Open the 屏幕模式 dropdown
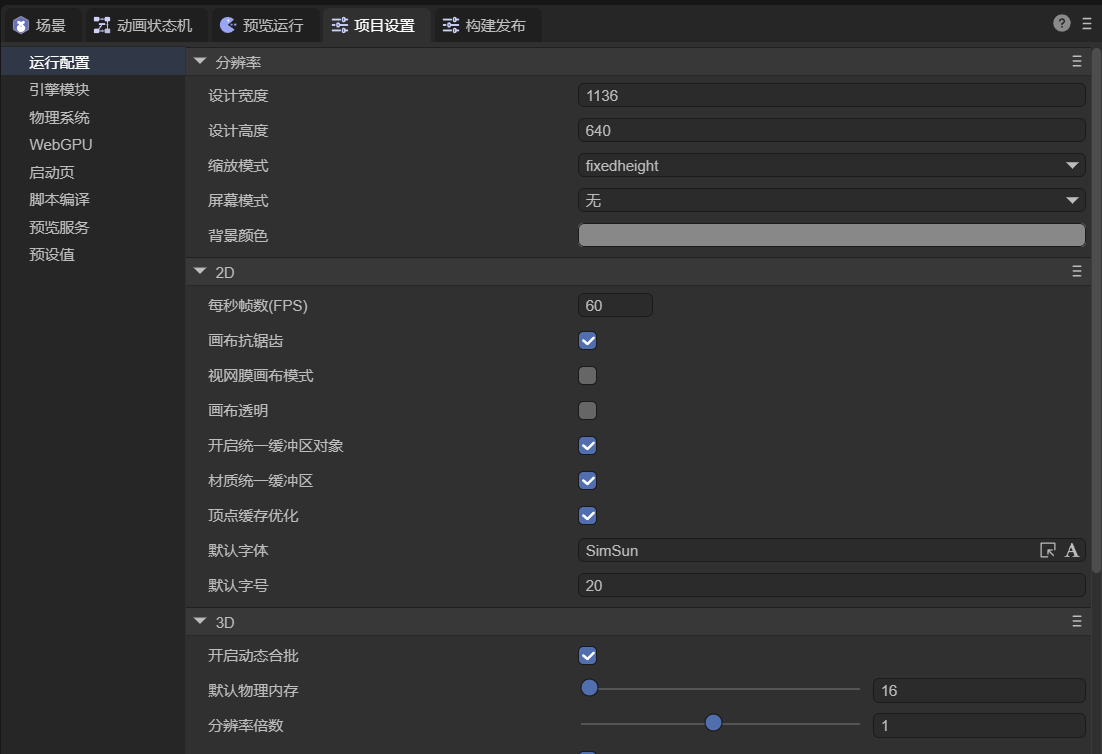The image size is (1102, 754). tap(831, 201)
